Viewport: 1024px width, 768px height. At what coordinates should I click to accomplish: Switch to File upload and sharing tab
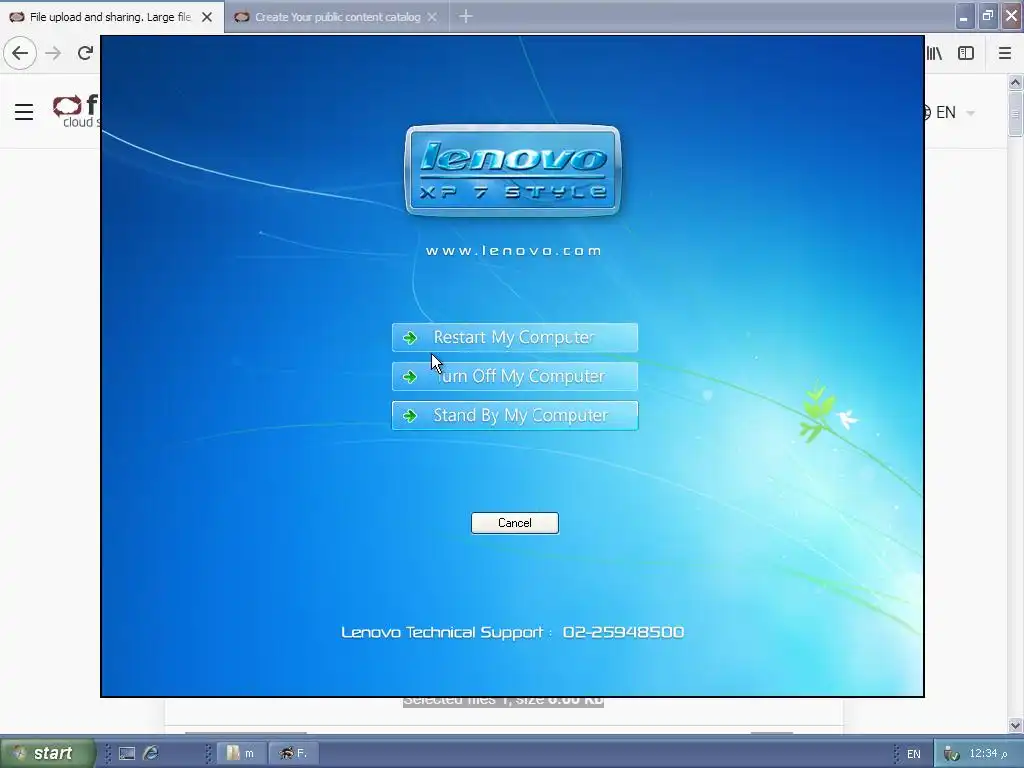click(x=110, y=17)
